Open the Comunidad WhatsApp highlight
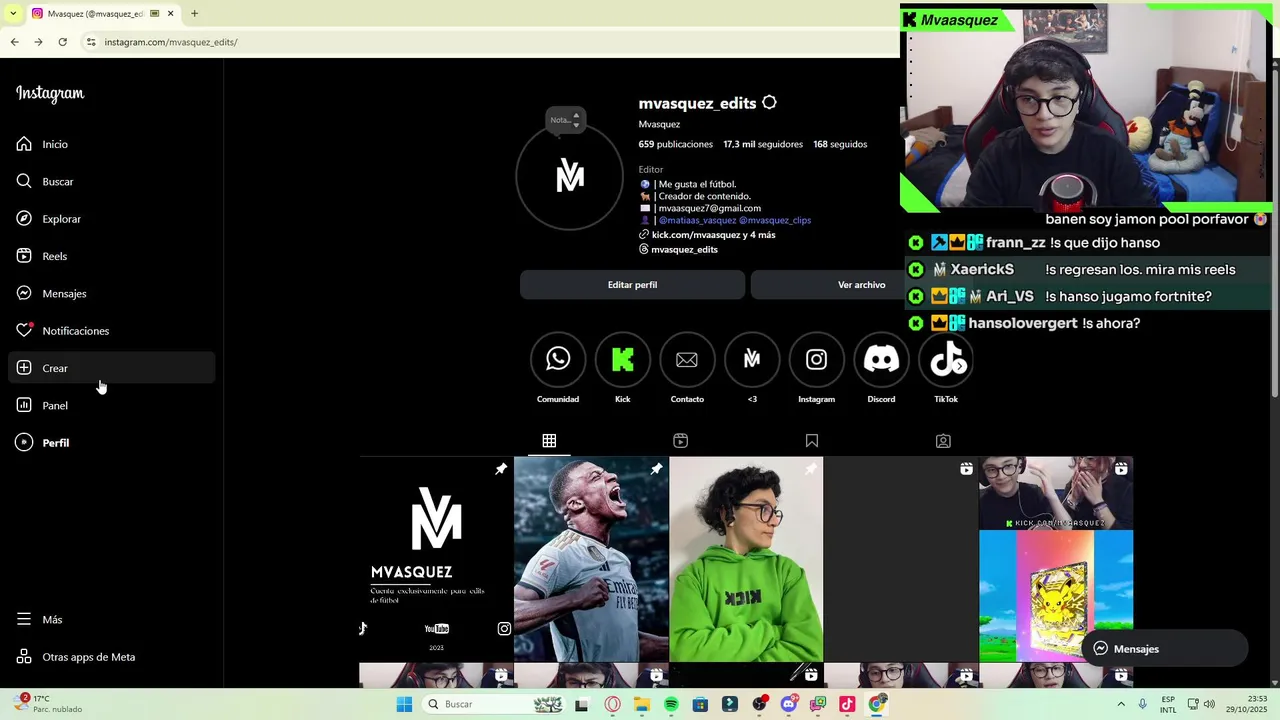Image resolution: width=1280 pixels, height=720 pixels. point(558,360)
